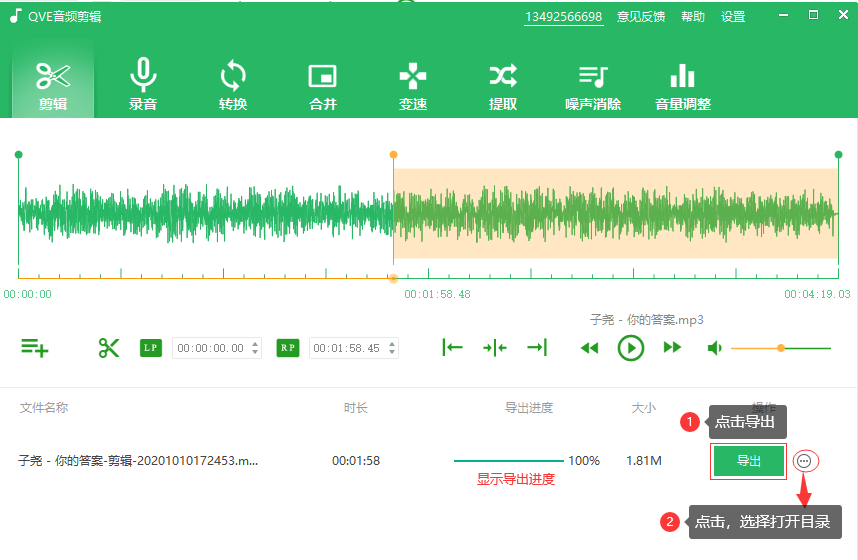This screenshot has height=560, width=858.
Task: Click the account number 13492566698
Action: tap(564, 17)
